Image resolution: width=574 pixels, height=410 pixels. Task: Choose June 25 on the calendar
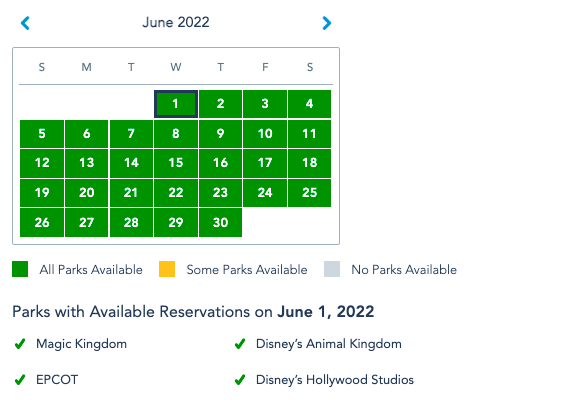point(309,193)
